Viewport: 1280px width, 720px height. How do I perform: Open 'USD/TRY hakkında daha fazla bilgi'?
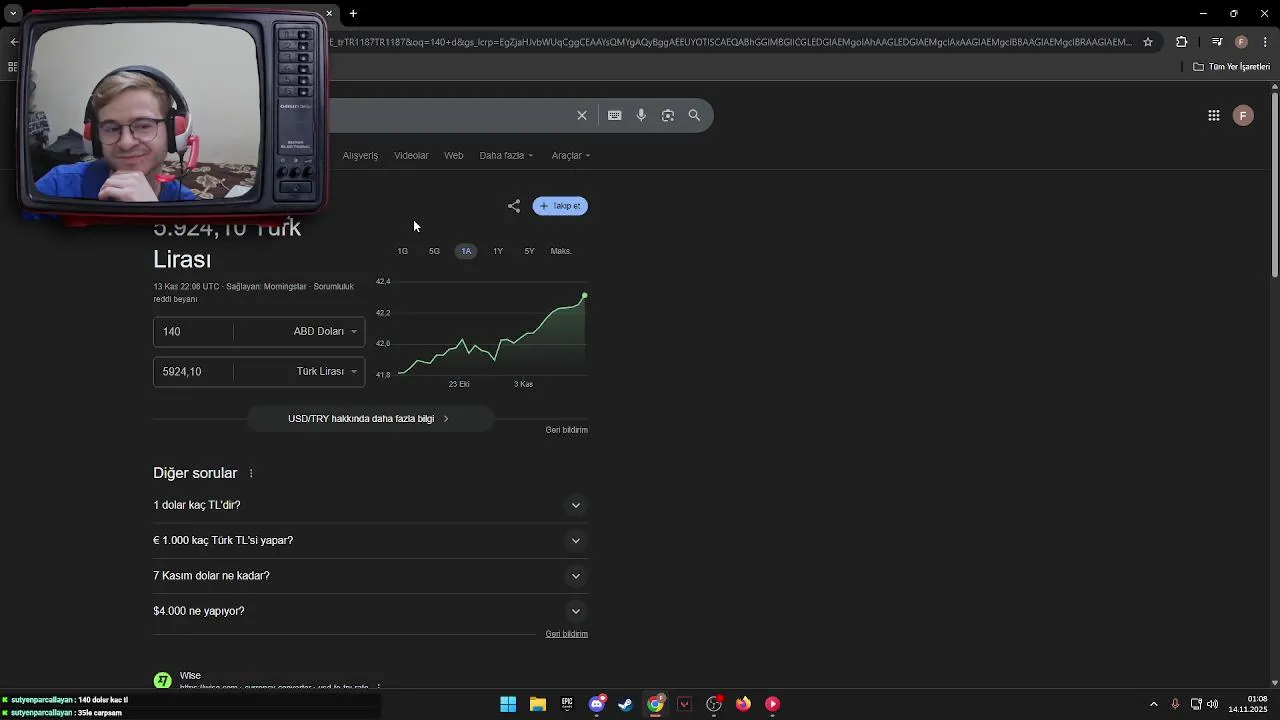370,419
